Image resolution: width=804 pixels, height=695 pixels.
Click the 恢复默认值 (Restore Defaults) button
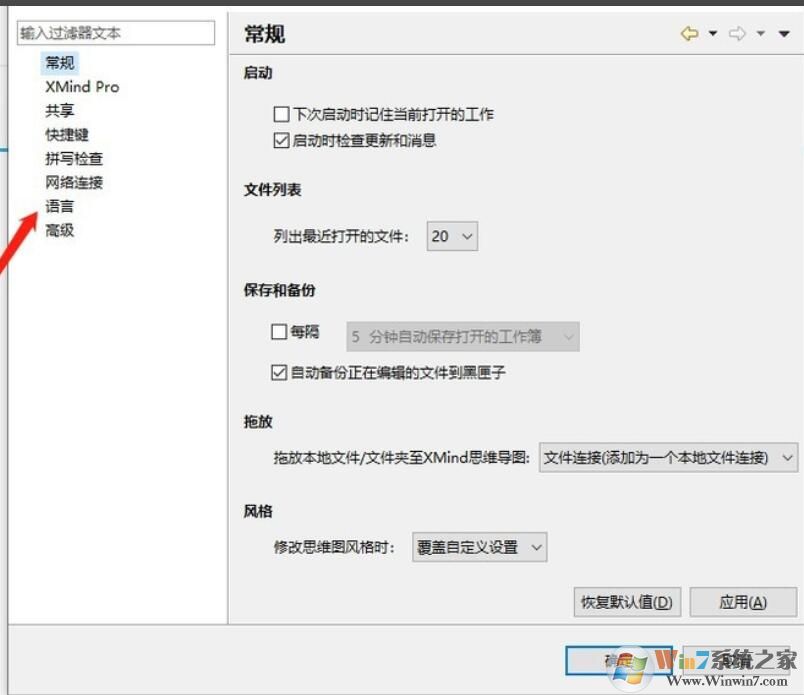pos(627,602)
